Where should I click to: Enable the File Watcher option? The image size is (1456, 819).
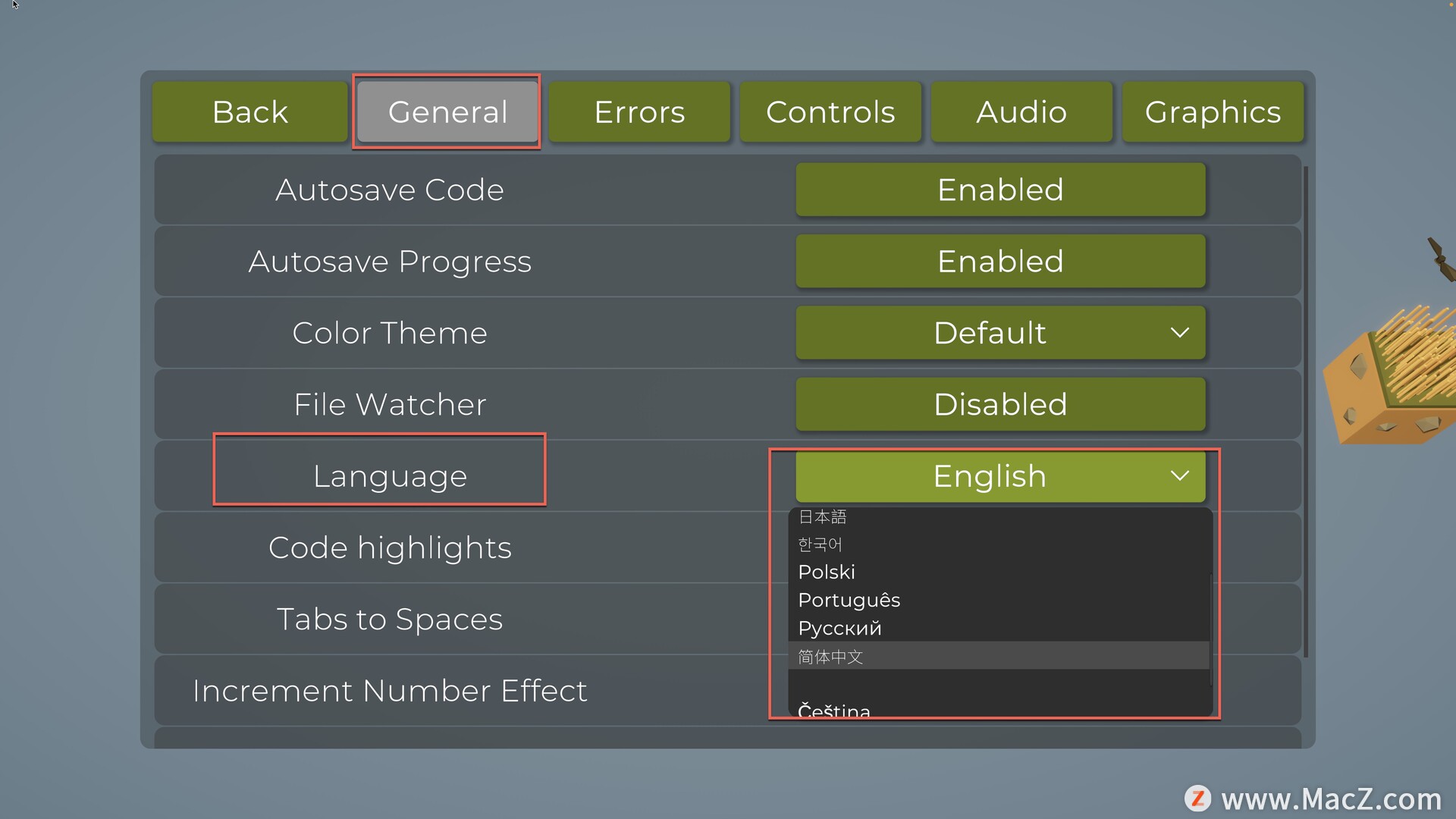[1000, 405]
